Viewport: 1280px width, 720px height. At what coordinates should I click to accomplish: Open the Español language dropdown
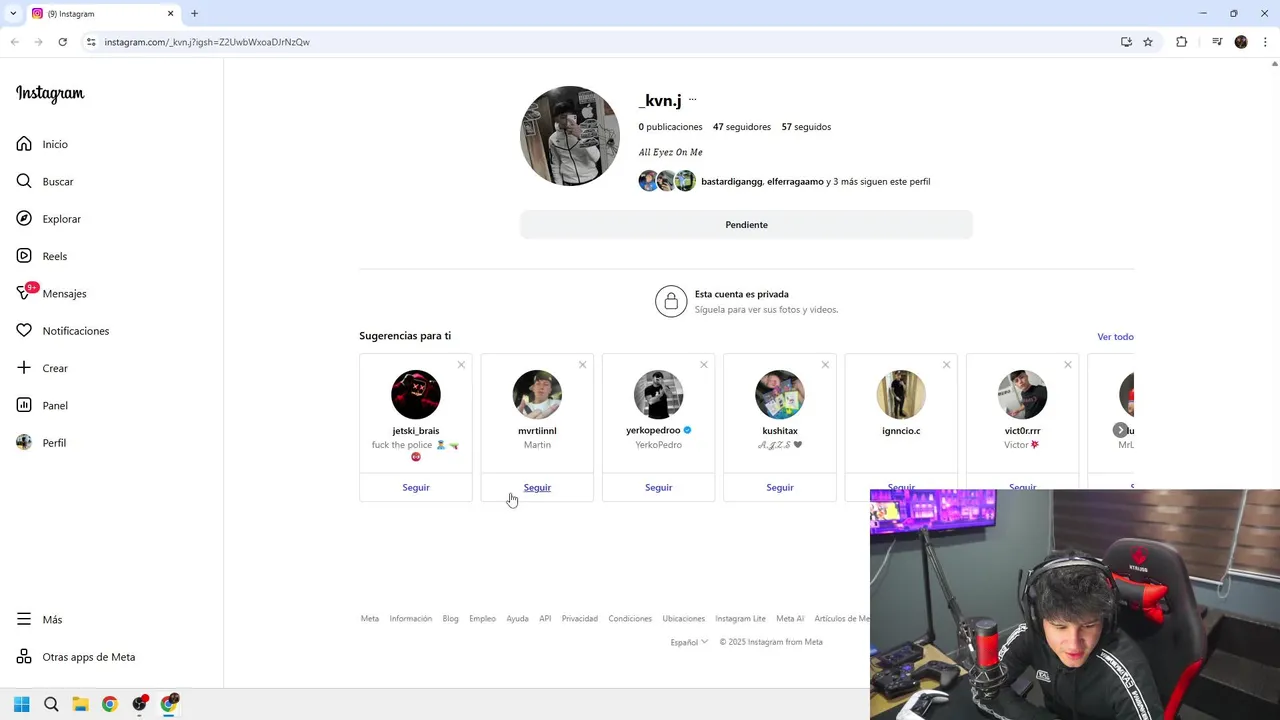pos(689,642)
